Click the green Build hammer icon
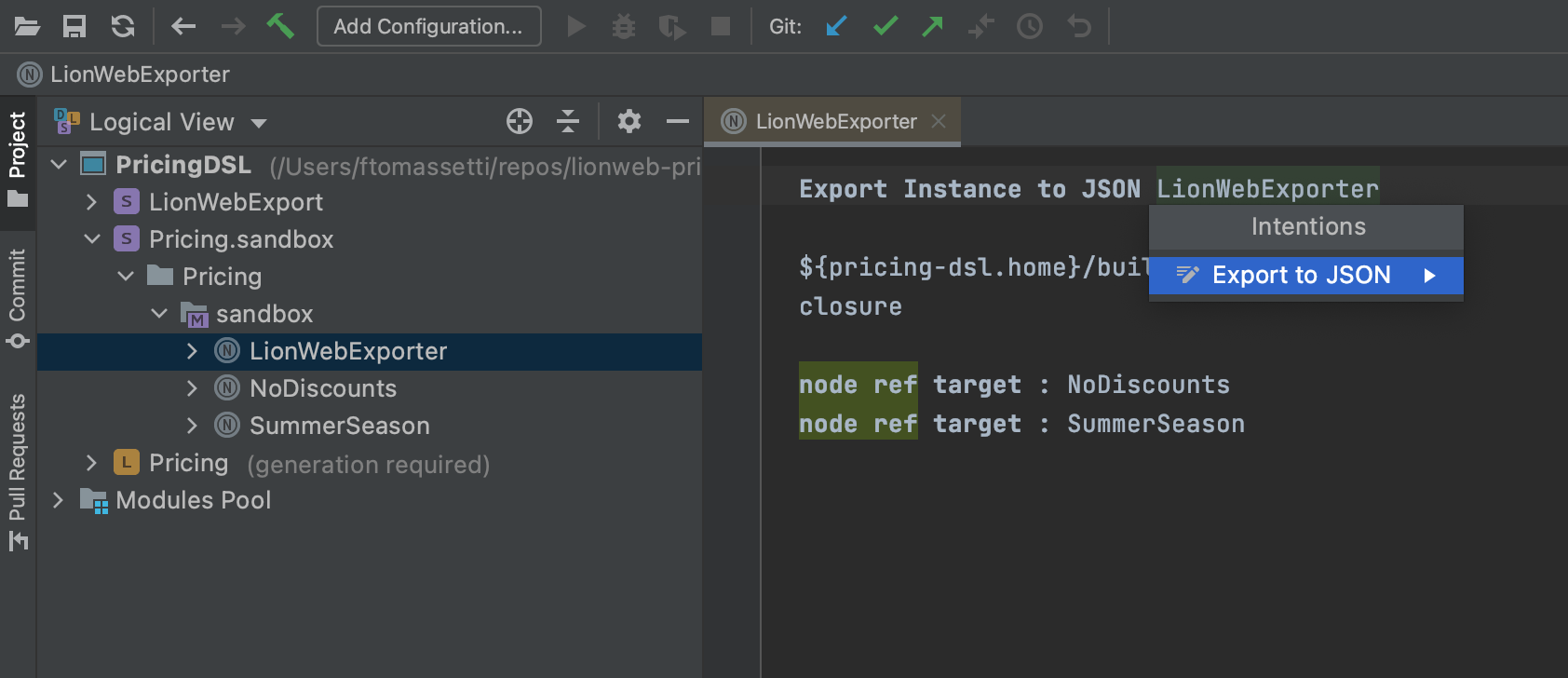The height and width of the screenshot is (678, 1568). 280,26
